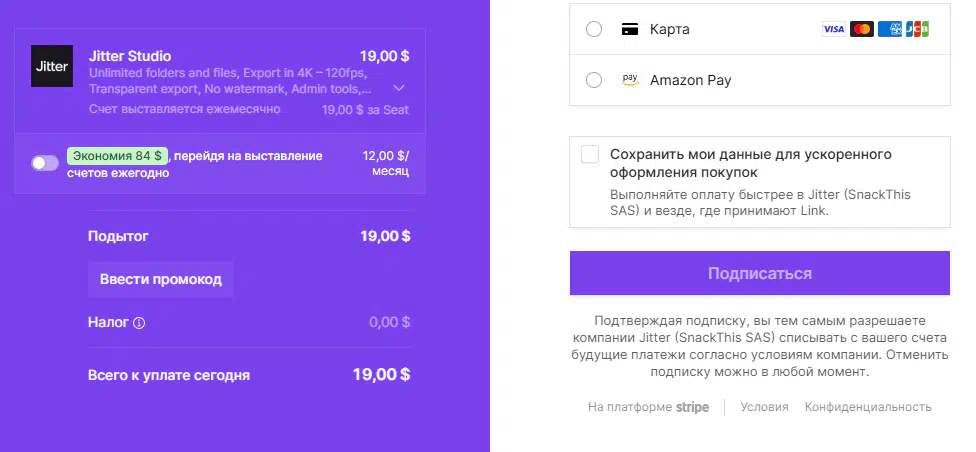Click the Ввести промокод button
Image resolution: width=976 pixels, height=452 pixels.
(161, 279)
